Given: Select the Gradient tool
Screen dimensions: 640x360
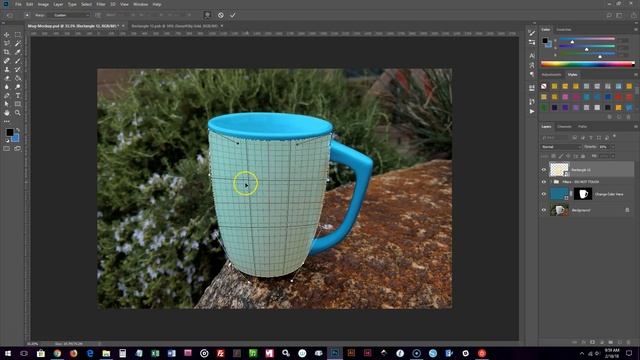Looking at the screenshot, I should click(18, 78).
